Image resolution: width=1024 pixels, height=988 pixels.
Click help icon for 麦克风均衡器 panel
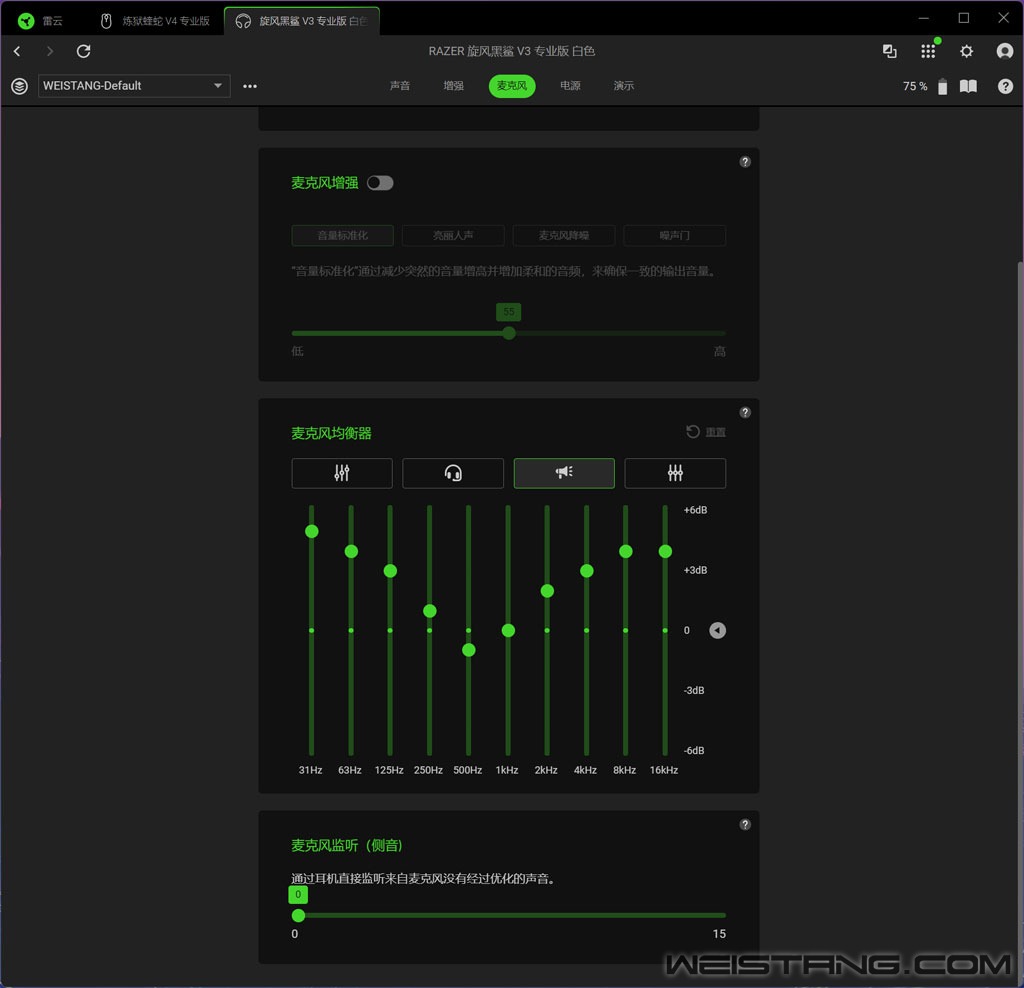click(745, 412)
